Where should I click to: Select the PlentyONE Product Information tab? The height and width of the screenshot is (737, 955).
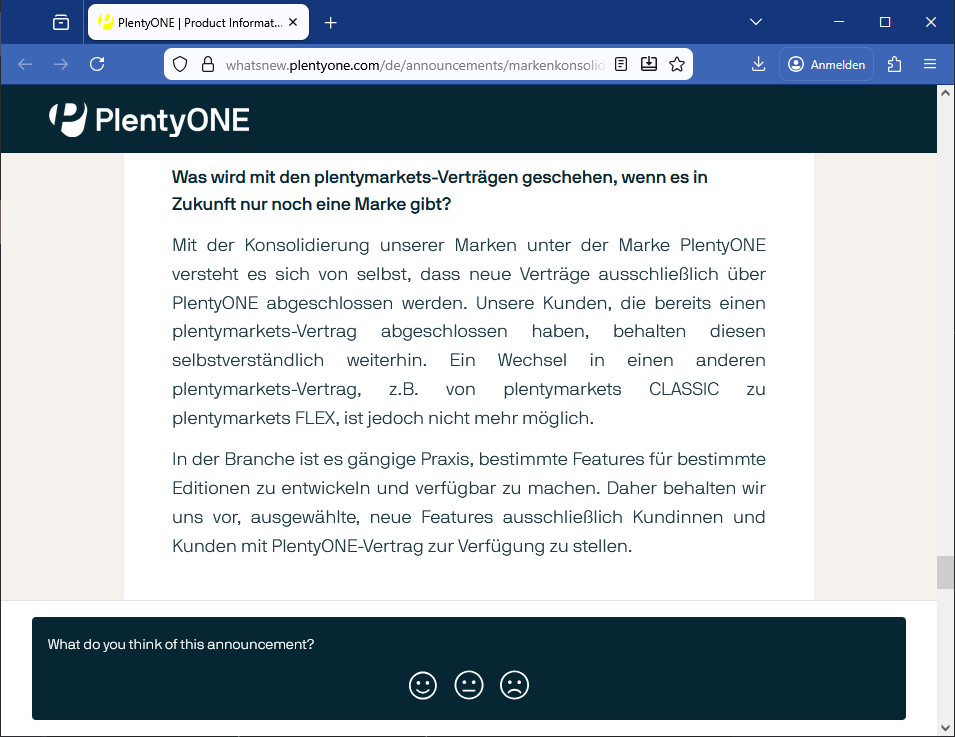[x=190, y=22]
